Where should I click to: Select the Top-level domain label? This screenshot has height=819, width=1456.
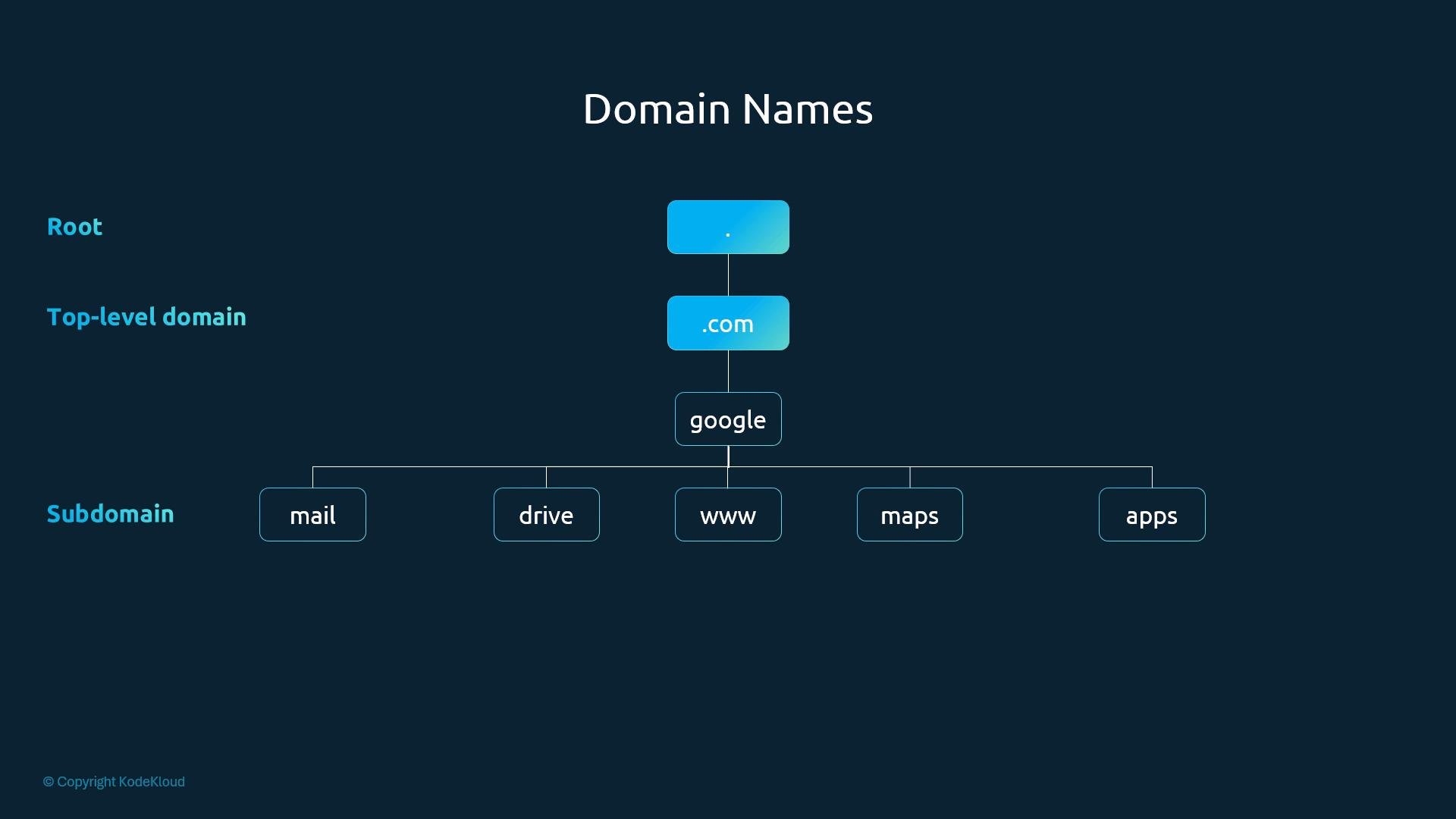pos(146,317)
